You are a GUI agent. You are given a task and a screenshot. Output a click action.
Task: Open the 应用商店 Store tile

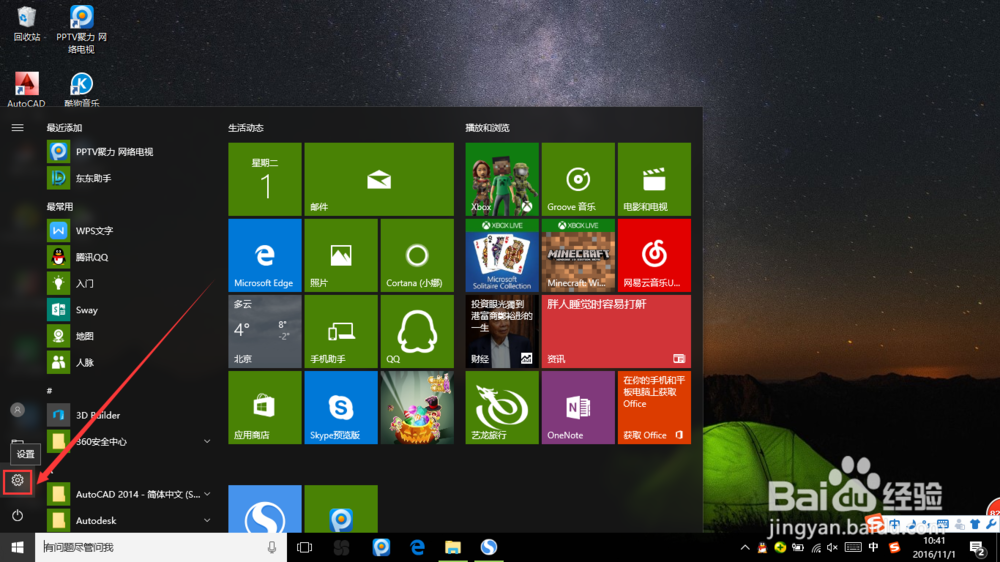265,408
